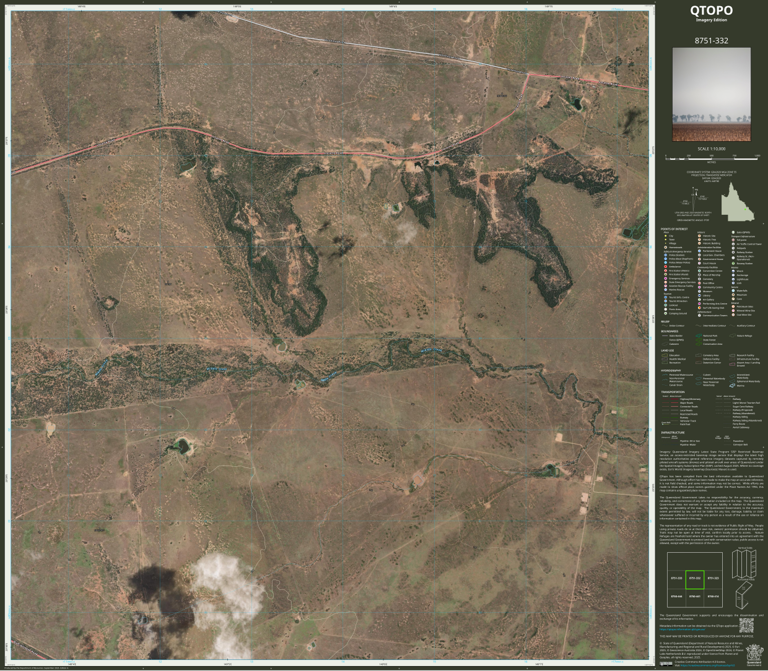Click the vertical folds map folding diagram
Image resolution: width=768 pixels, height=671 pixels.
tap(744, 564)
